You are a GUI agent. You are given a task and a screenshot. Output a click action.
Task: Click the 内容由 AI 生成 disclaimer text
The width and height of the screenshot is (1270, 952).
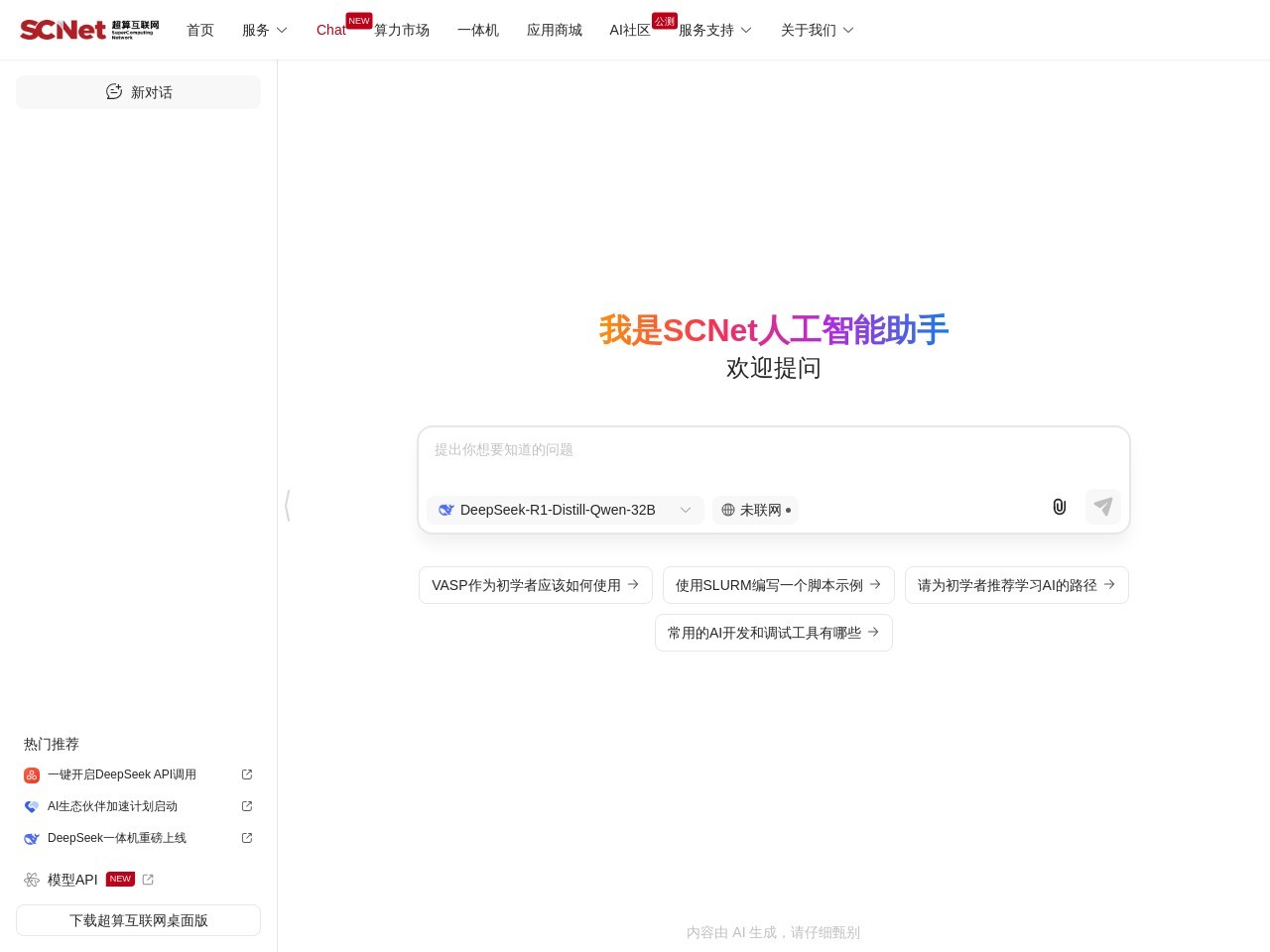coord(774,932)
